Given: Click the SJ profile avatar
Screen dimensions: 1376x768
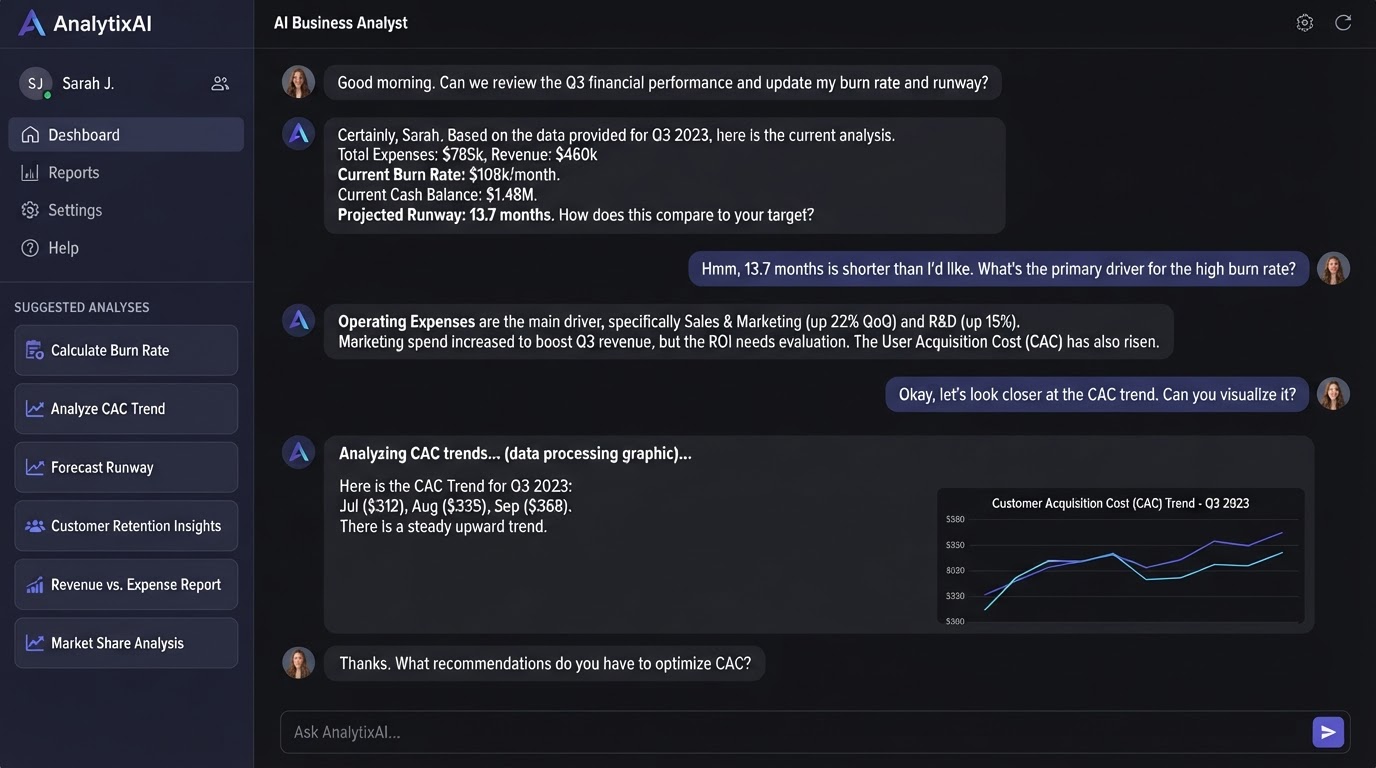Looking at the screenshot, I should click(x=35, y=84).
